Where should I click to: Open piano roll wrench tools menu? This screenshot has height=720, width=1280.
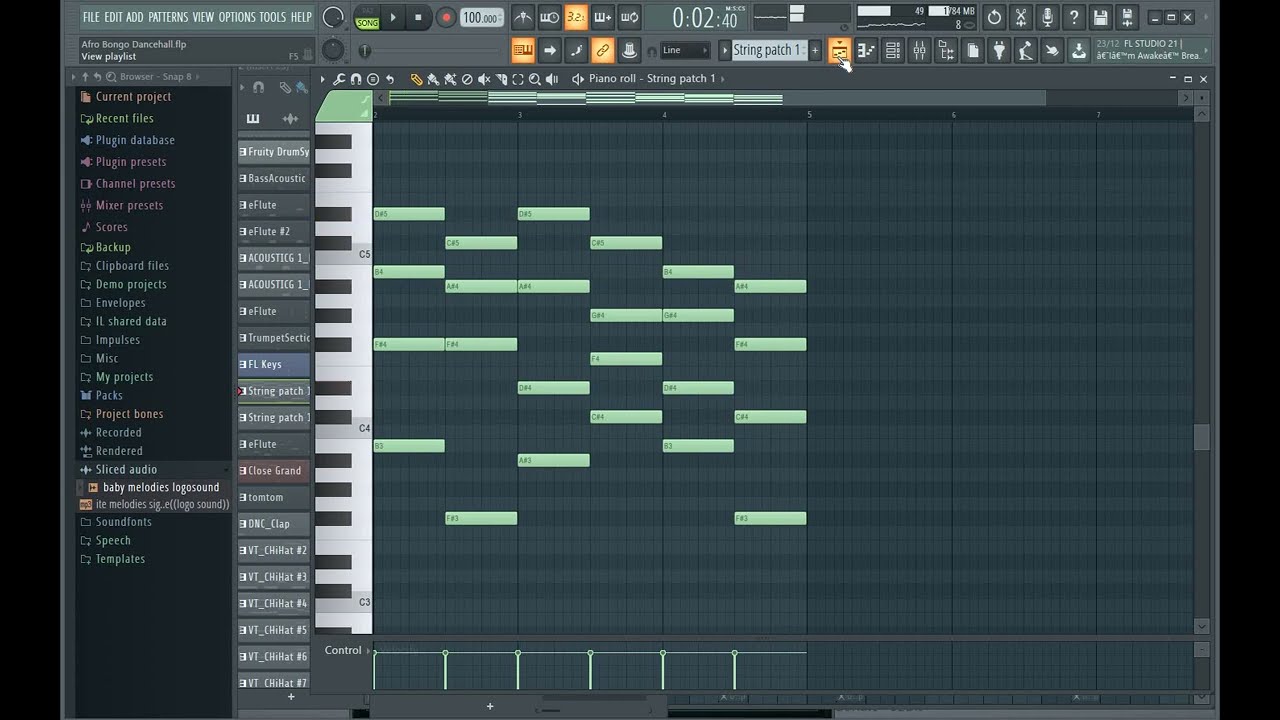click(x=340, y=79)
